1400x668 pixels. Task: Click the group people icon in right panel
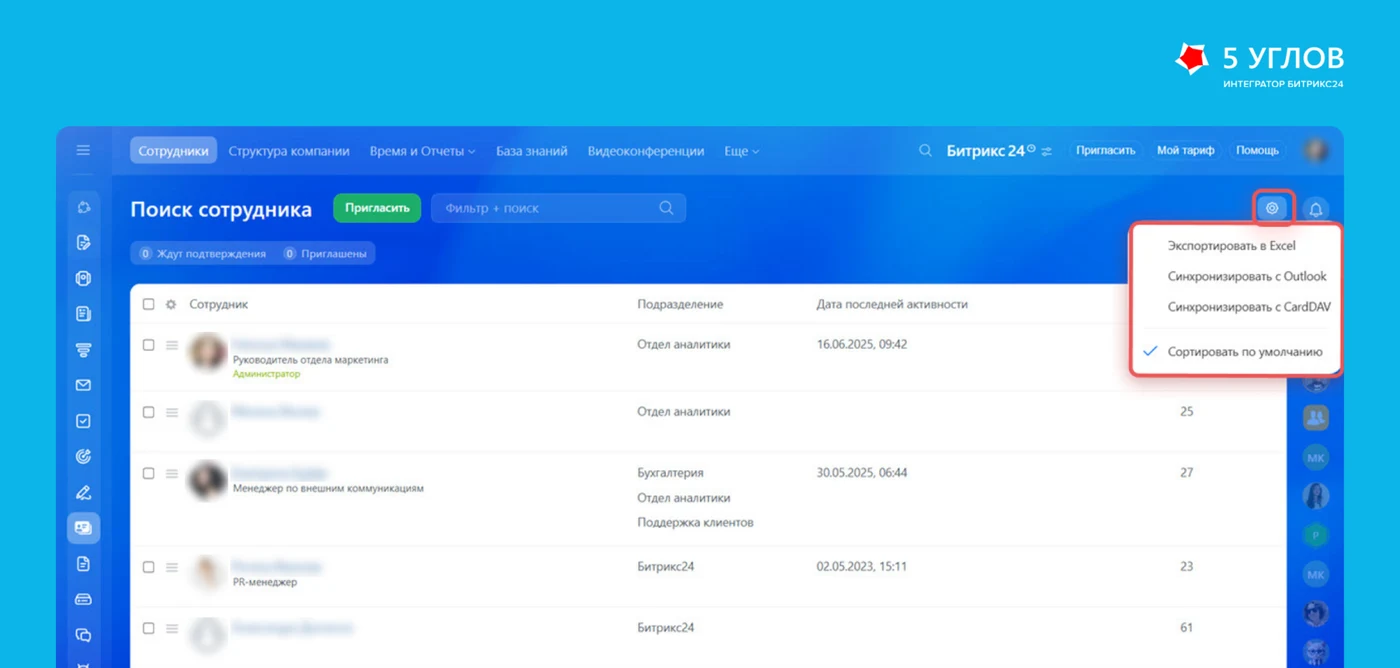(1316, 417)
